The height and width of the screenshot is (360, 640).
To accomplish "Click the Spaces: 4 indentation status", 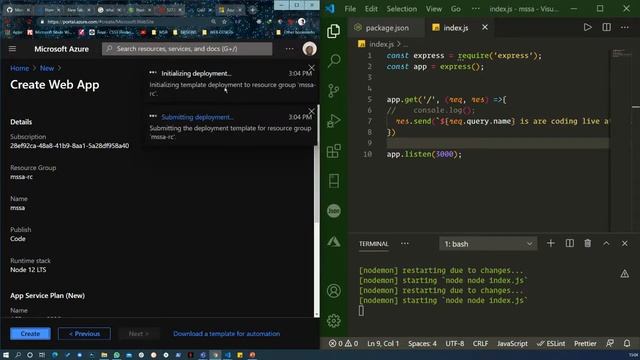I will point(422,344).
